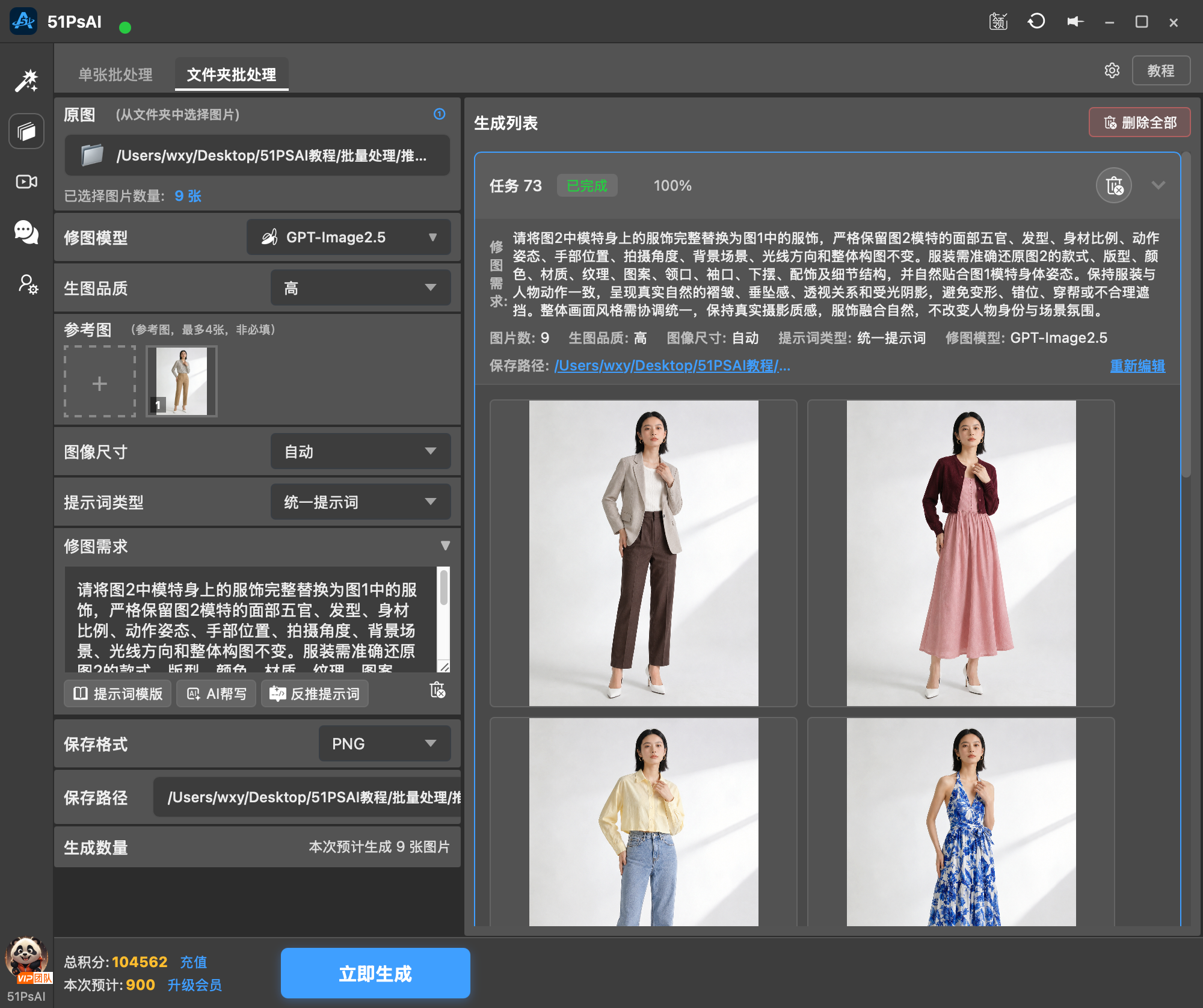Click the 重新编辑 link
1203x1008 pixels.
pyautogui.click(x=1137, y=365)
